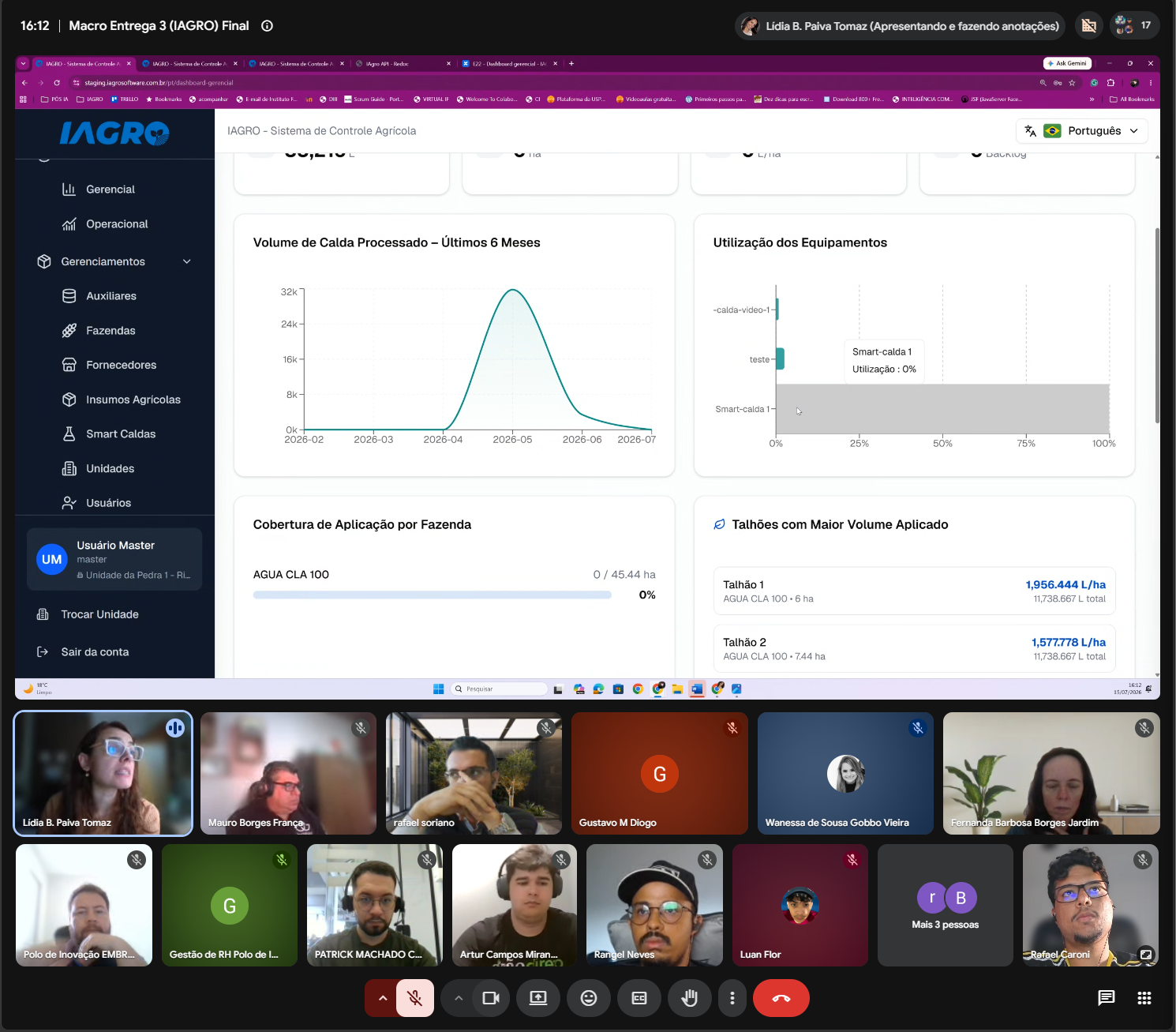Select Rafael Caroni's video thumbnail
1176x1032 pixels.
(x=1091, y=905)
